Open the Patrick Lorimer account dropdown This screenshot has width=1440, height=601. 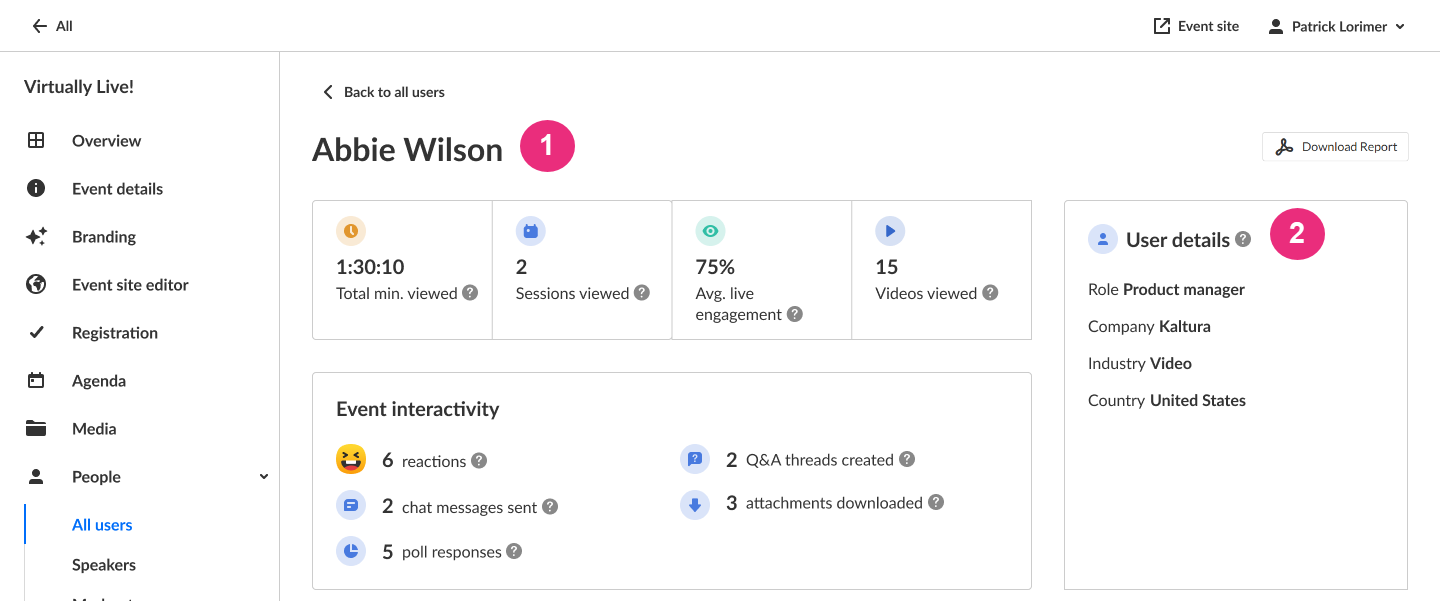point(1336,27)
